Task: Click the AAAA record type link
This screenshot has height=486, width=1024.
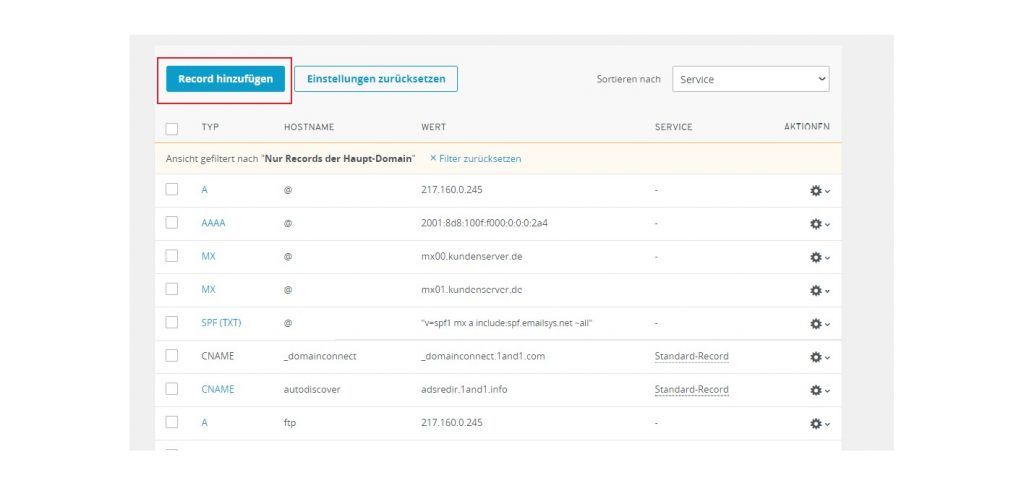Action: pos(213,223)
